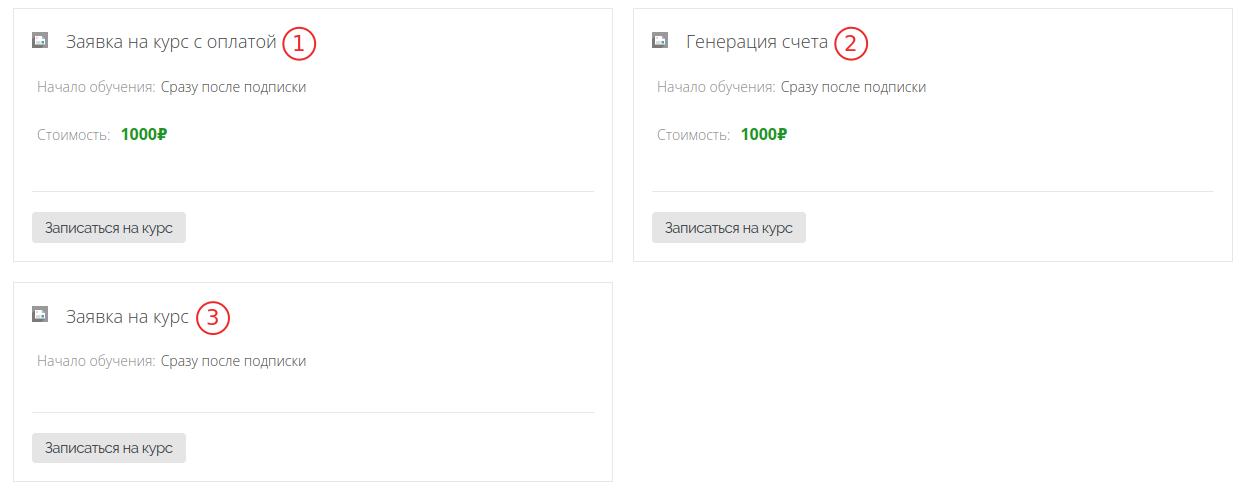Click "Сразу после подписки" in the third card
The width and height of the screenshot is (1241, 494).
point(234,361)
